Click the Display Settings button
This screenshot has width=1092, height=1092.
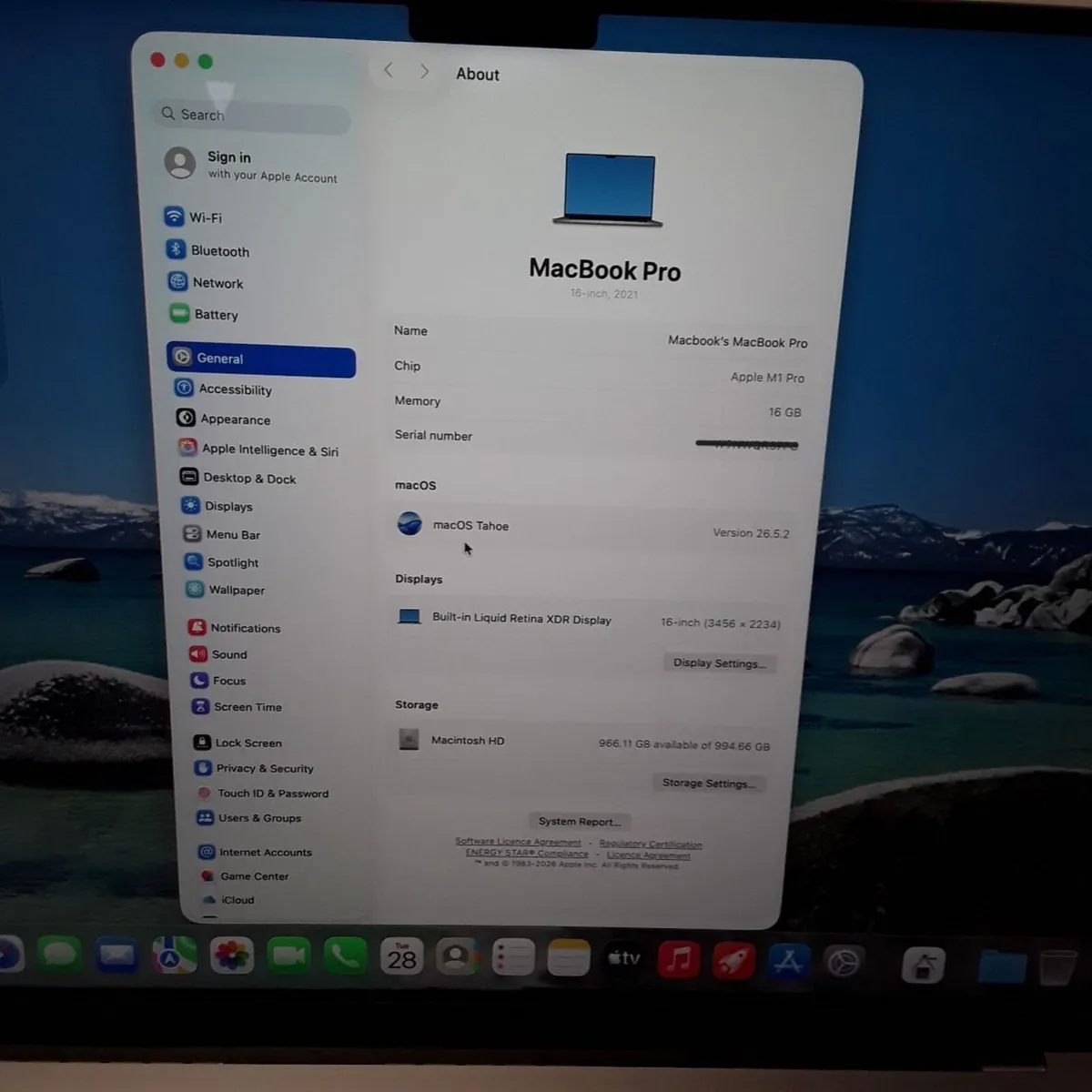(x=719, y=663)
